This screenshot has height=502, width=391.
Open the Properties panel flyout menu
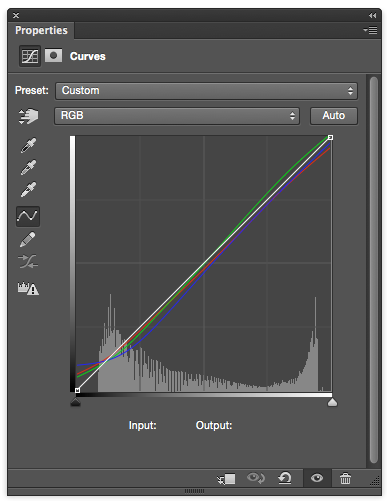(370, 30)
